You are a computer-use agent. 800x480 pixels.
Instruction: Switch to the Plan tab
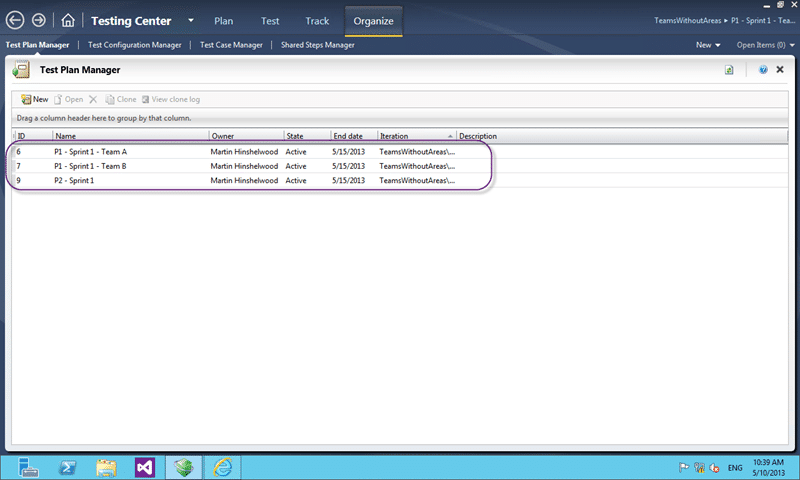click(223, 21)
